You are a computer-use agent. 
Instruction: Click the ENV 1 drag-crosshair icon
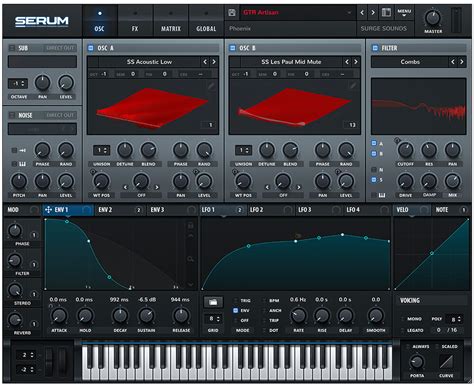[48, 210]
